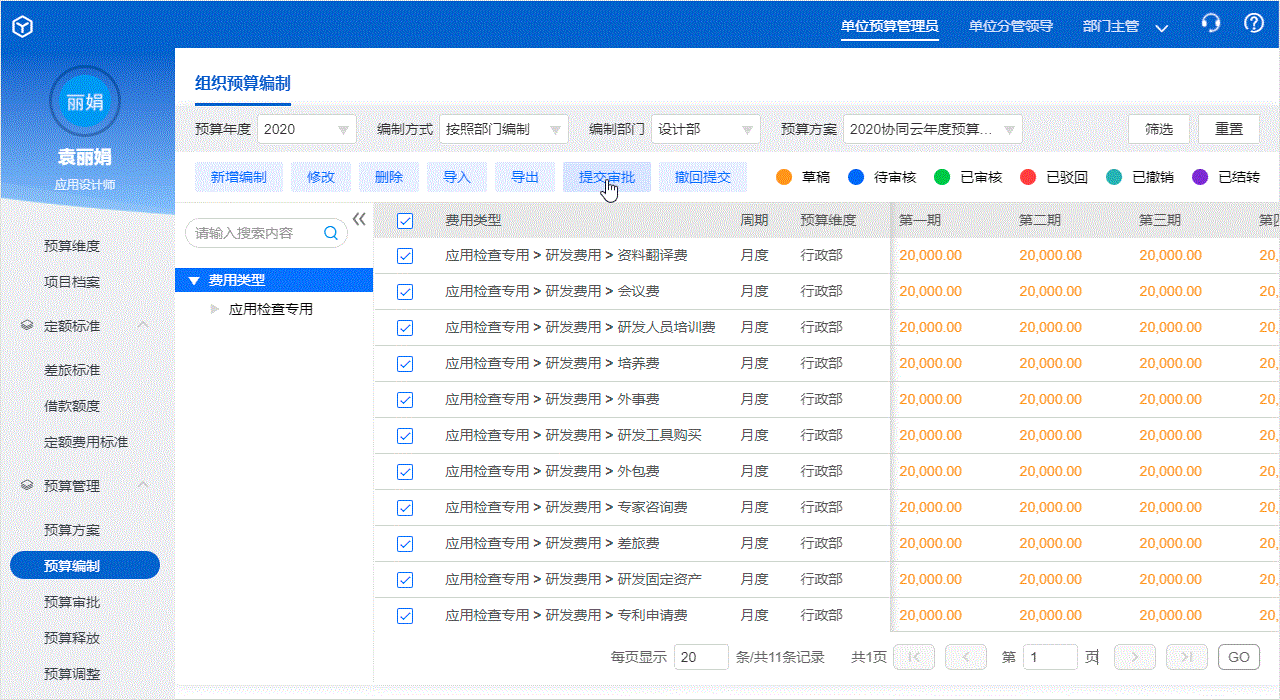Screen dimensions: 1280x700
Task: Go to first page icon
Action: pos(914,657)
